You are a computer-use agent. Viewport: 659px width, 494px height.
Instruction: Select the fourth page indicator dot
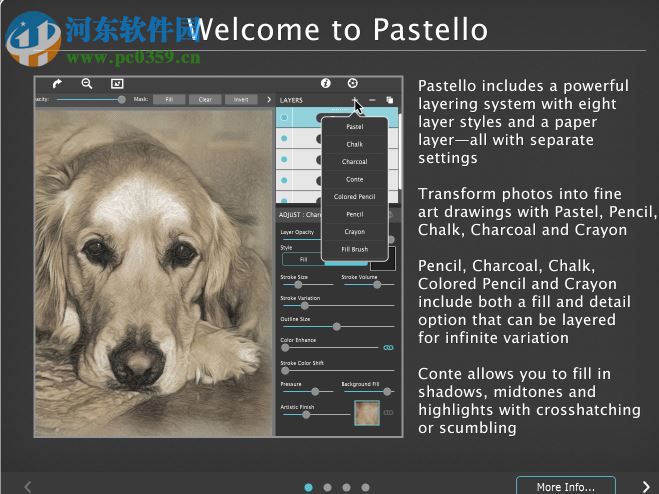tap(365, 487)
